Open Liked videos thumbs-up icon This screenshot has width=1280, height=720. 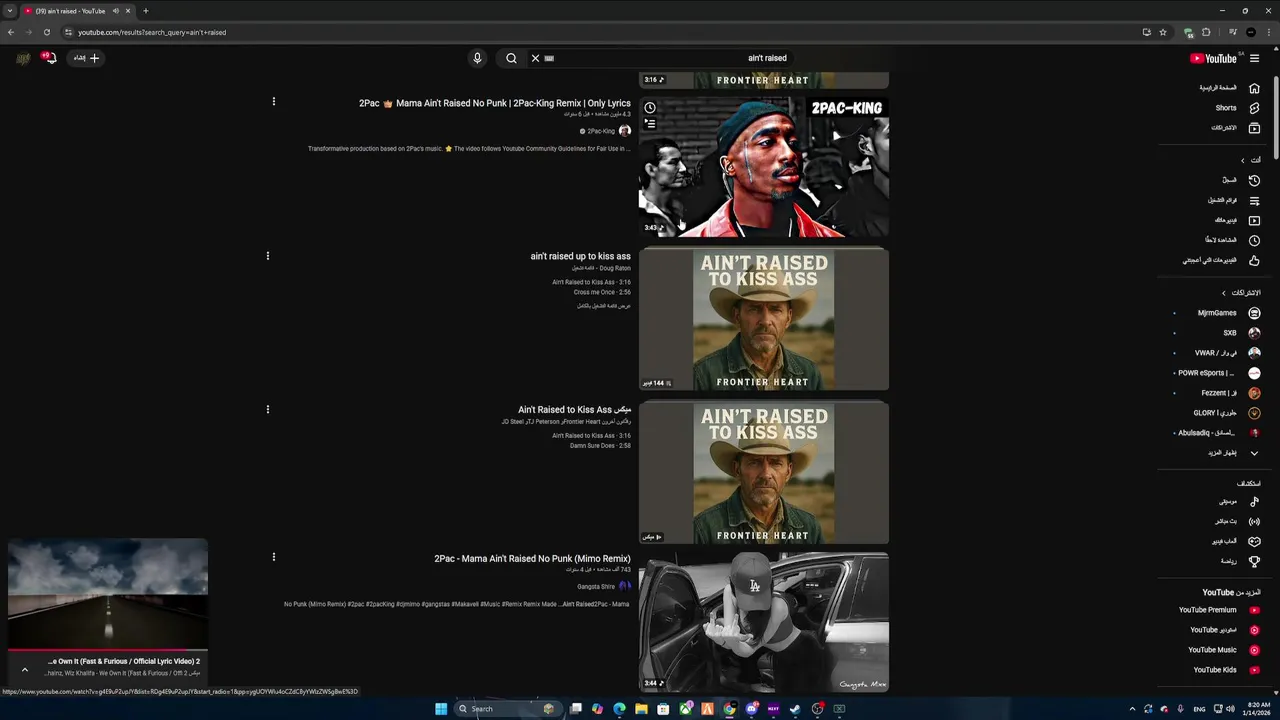[1254, 260]
